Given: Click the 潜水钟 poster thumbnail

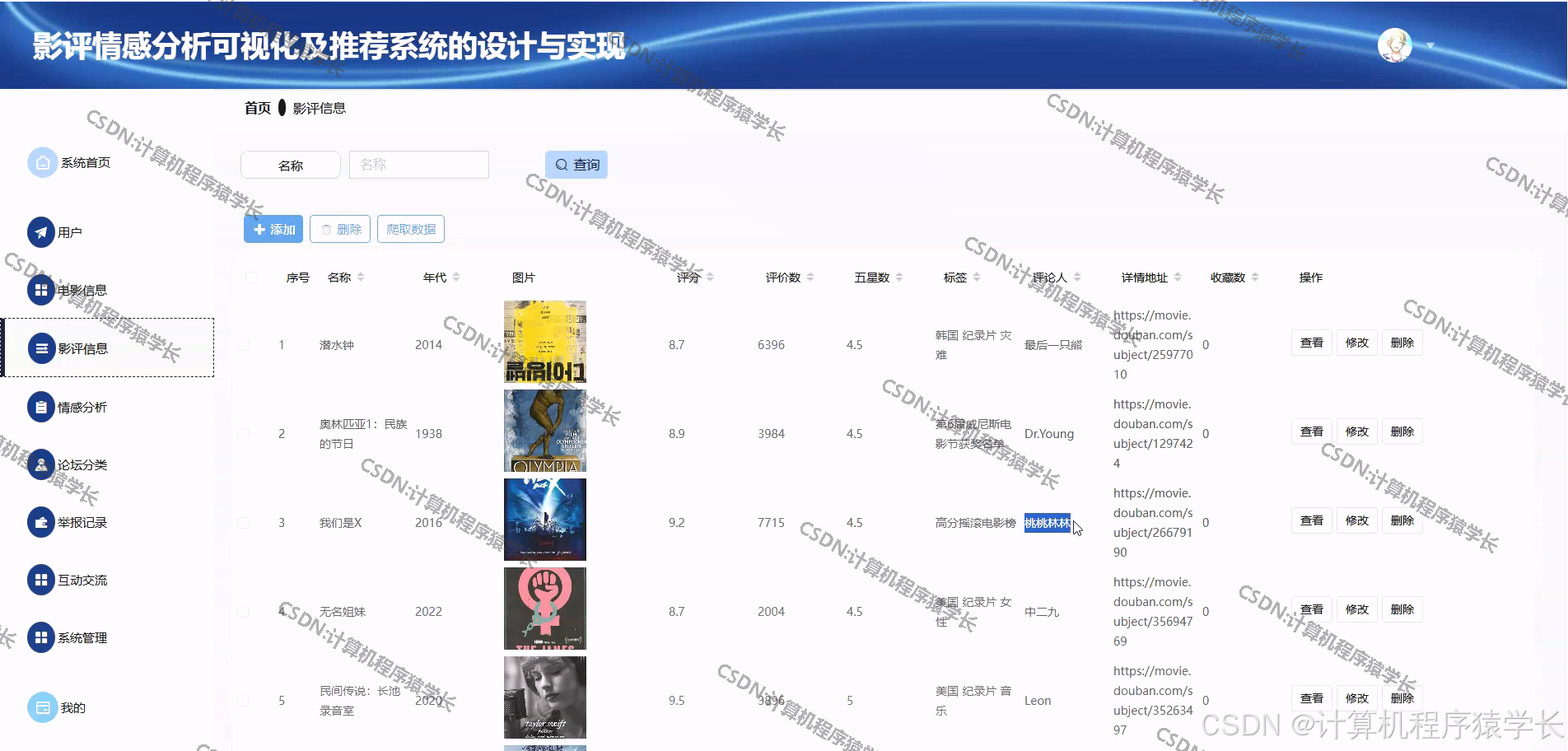Looking at the screenshot, I should [545, 342].
